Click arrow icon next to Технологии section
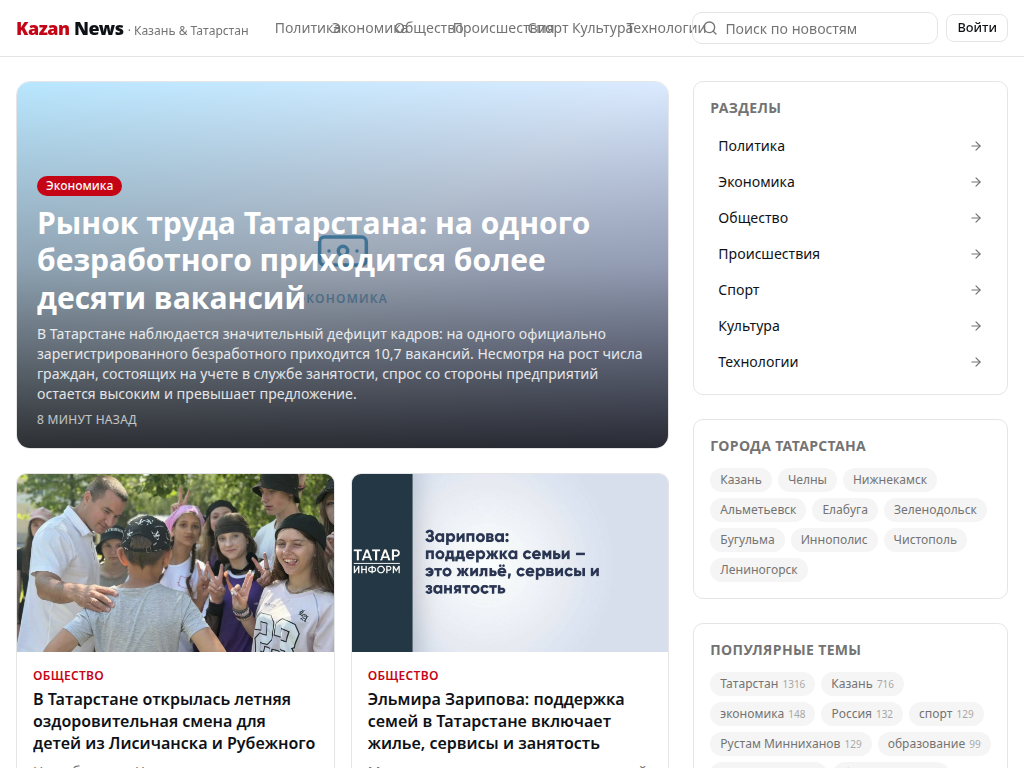The height and width of the screenshot is (768, 1024). [x=976, y=361]
